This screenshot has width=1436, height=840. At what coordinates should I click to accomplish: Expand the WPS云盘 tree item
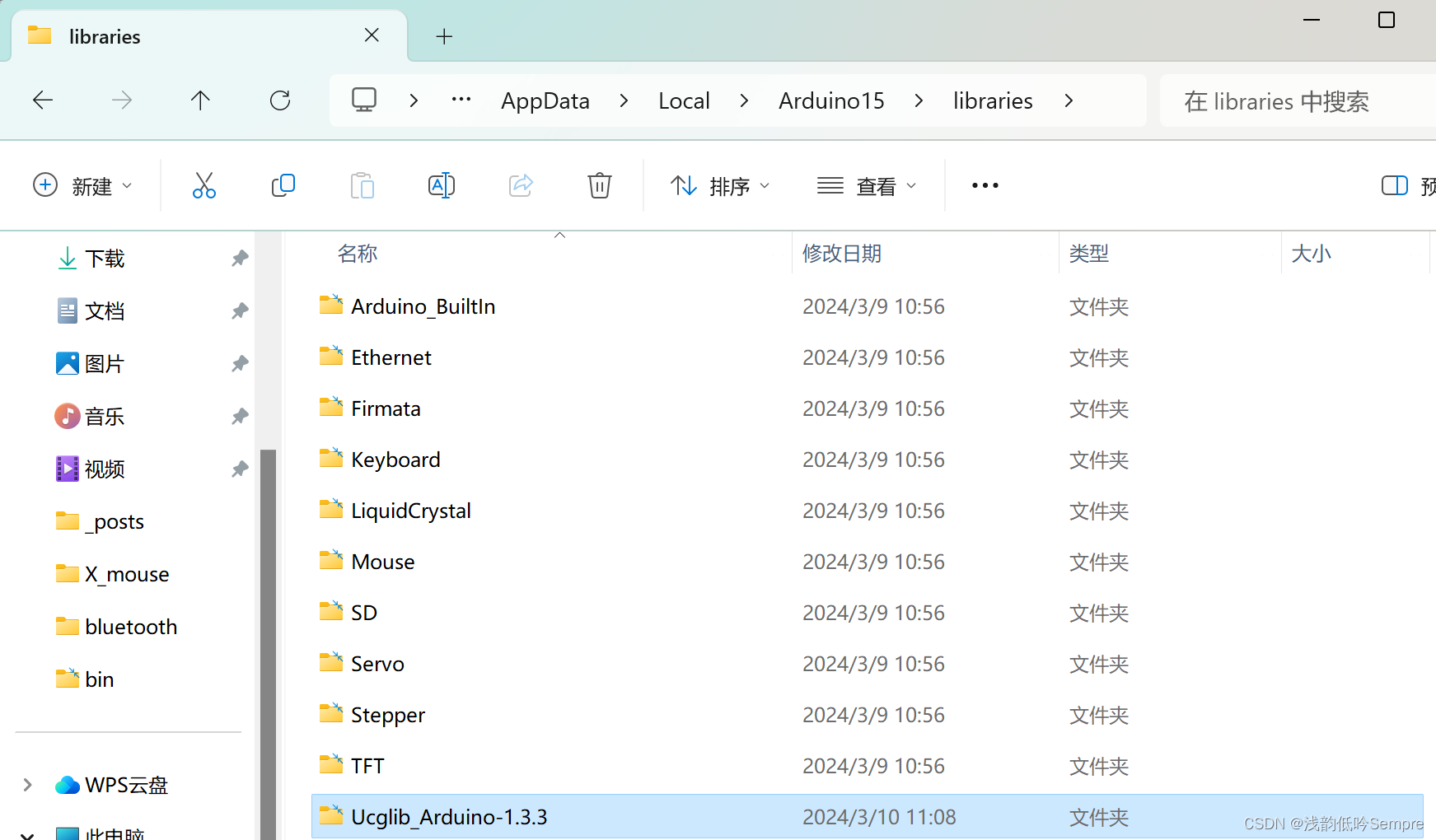coord(27,784)
